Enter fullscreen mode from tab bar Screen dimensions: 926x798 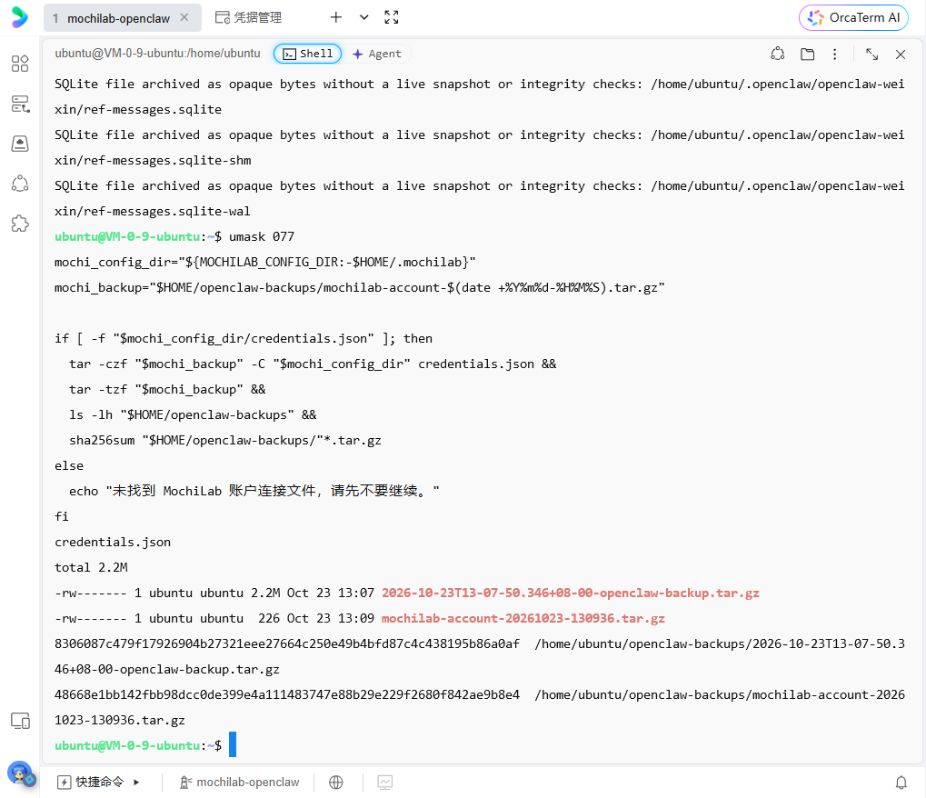[391, 17]
